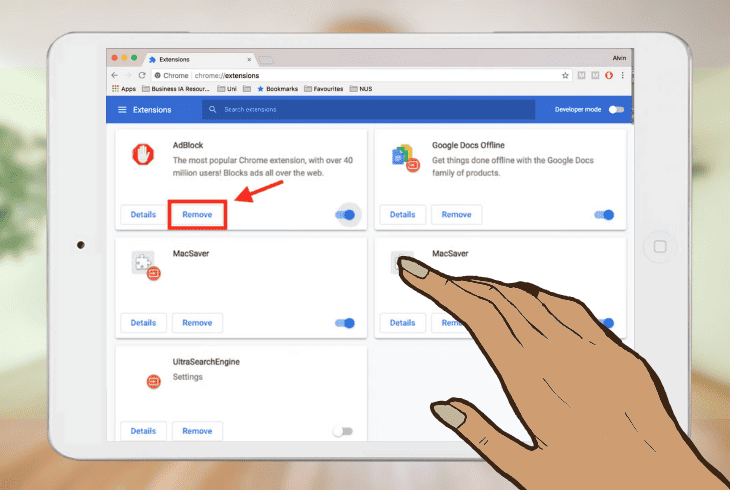
Task: Open the Chrome three-dot menu
Action: pyautogui.click(x=622, y=75)
